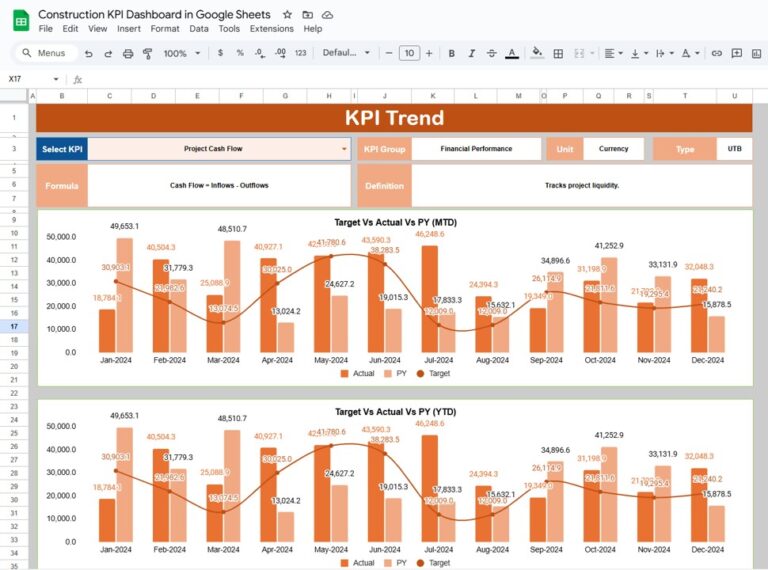Print the sheet using printer icon

pyautogui.click(x=128, y=53)
